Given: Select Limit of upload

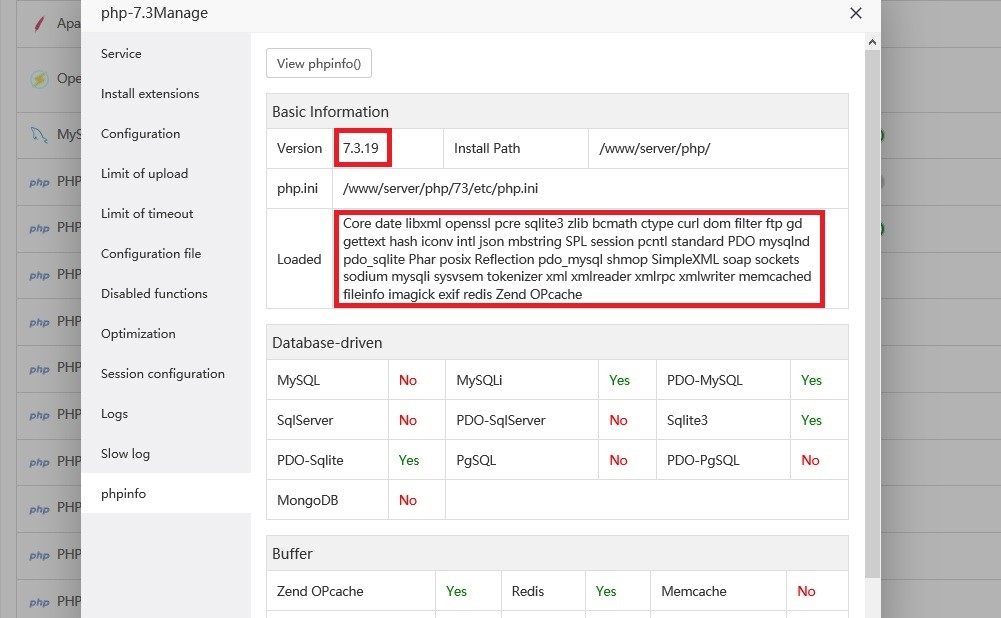Looking at the screenshot, I should coord(144,174).
